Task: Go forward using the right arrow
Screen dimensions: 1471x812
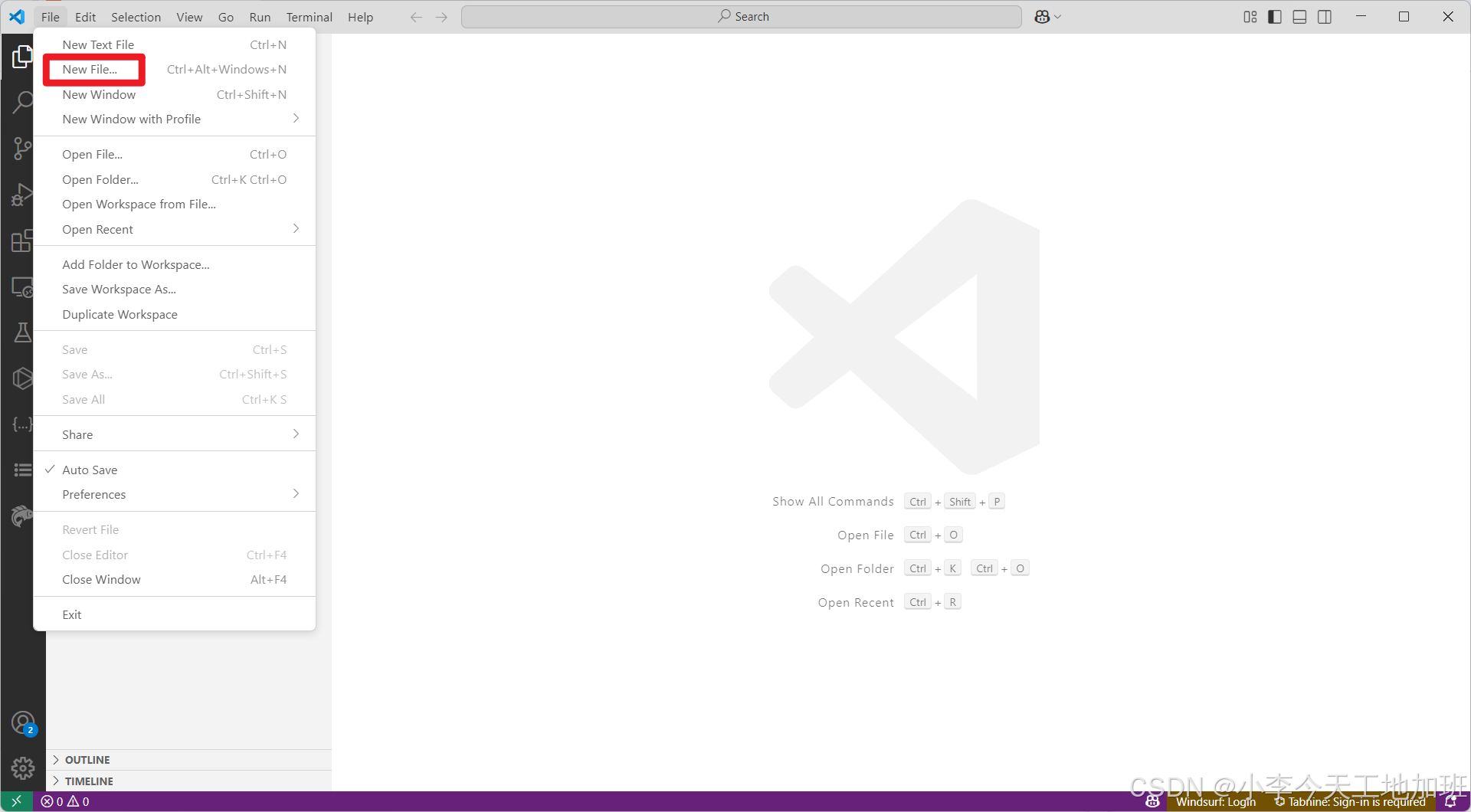Action: click(441, 17)
